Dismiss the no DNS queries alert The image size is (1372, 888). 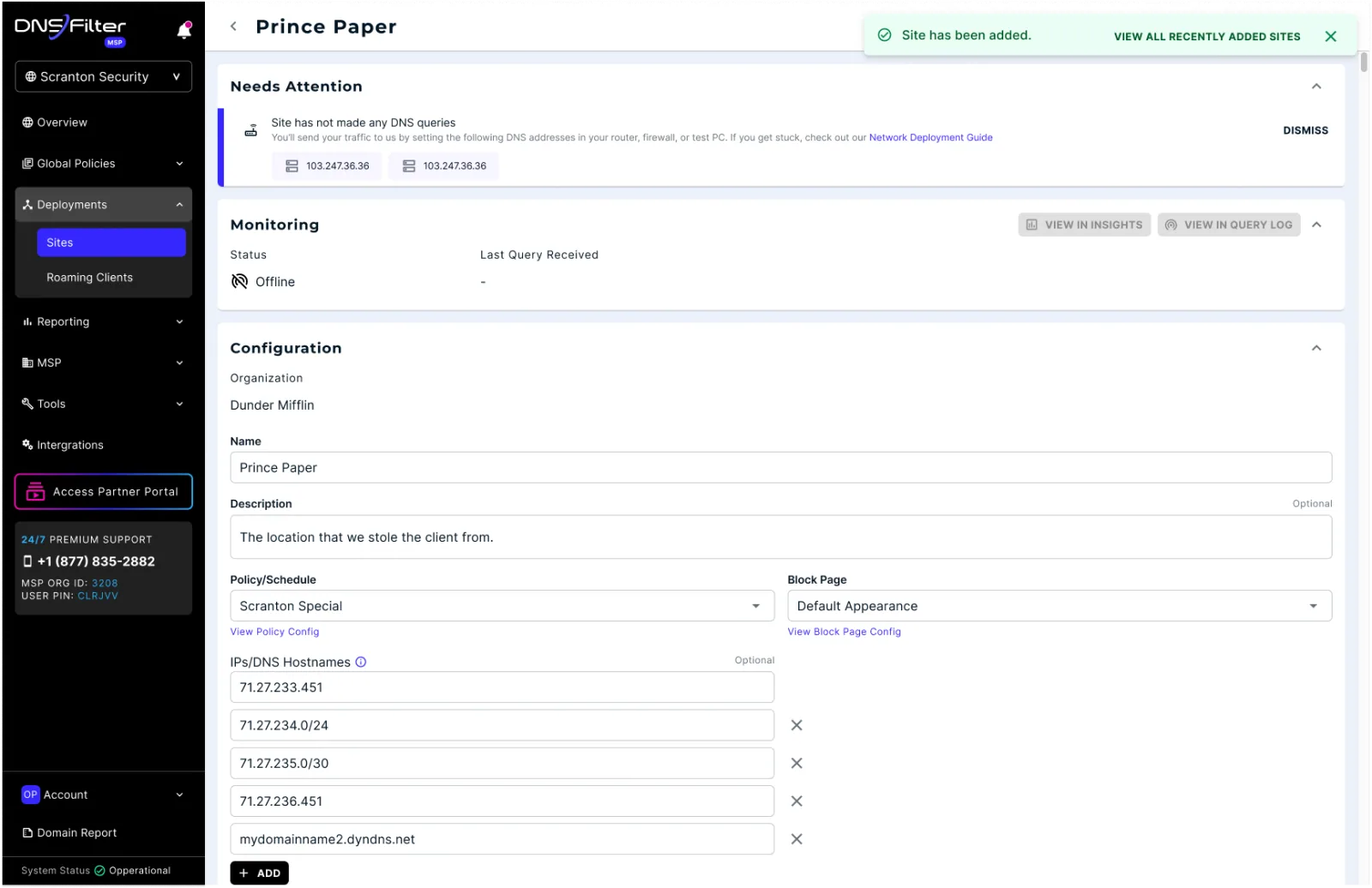tap(1305, 130)
